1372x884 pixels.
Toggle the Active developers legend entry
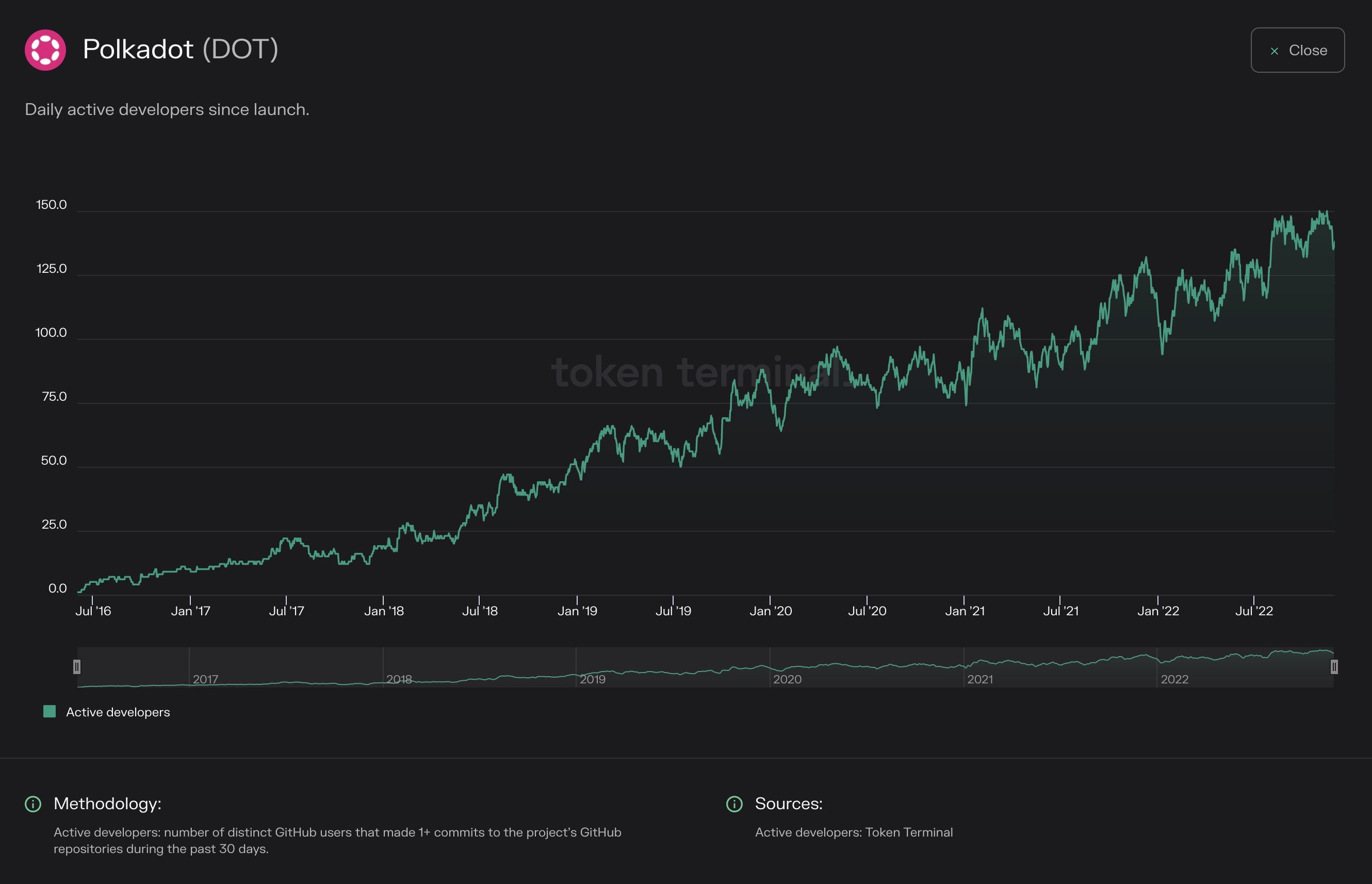click(118, 712)
